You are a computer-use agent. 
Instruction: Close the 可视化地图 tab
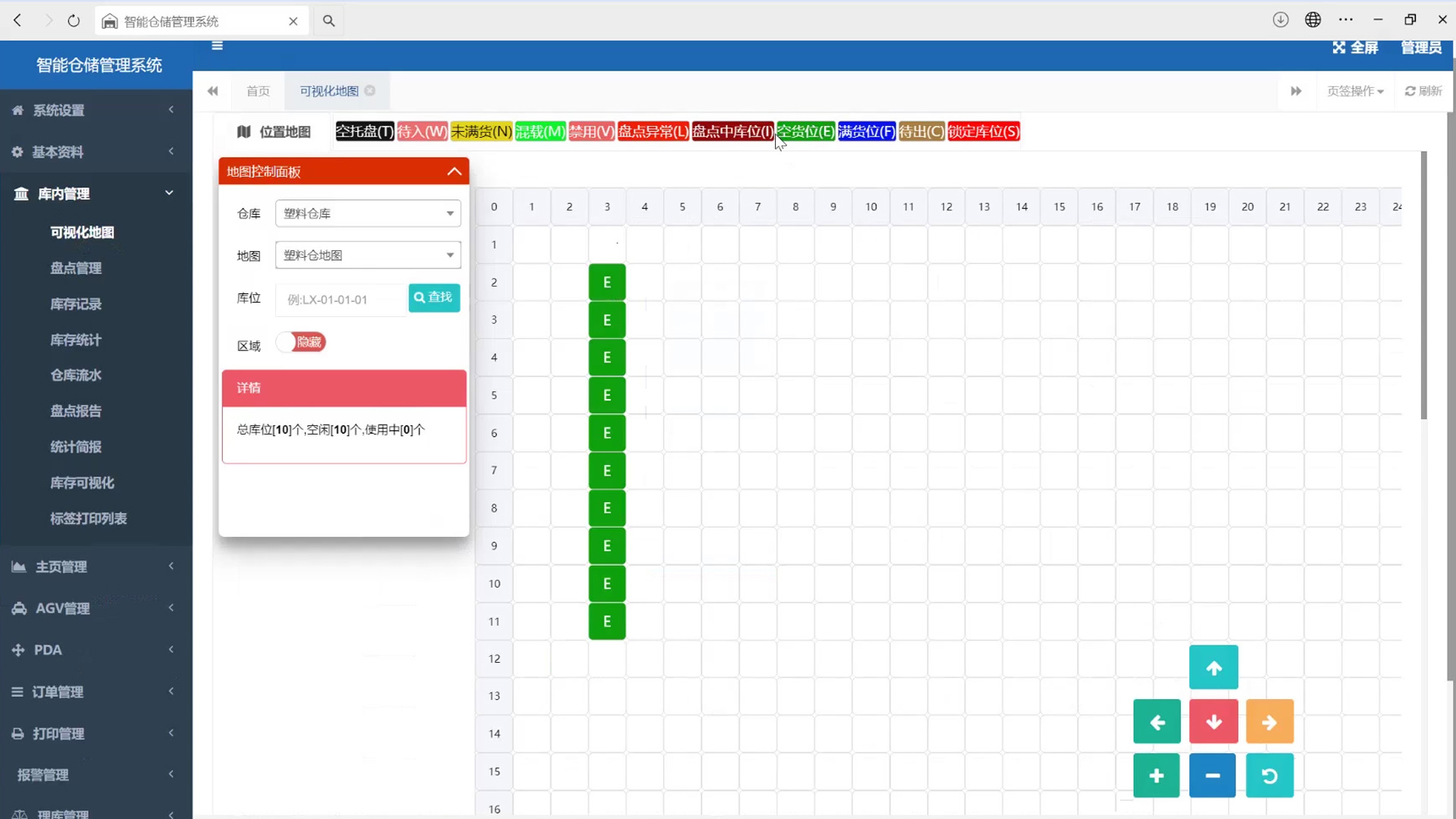(x=370, y=91)
